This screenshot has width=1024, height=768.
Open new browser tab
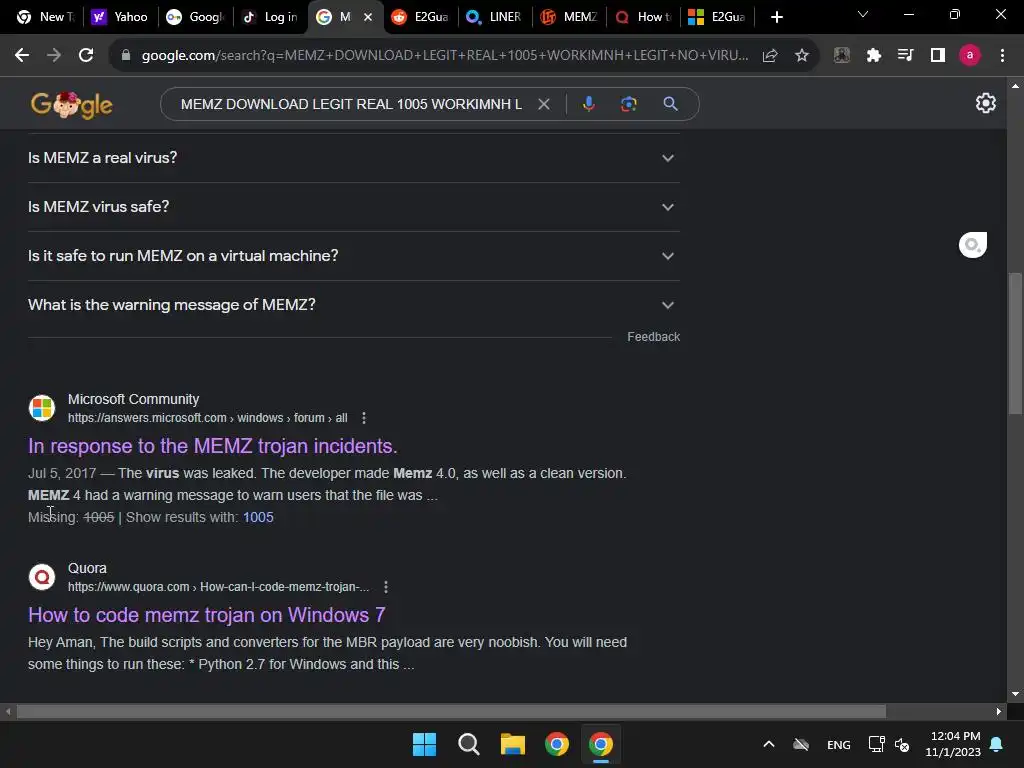point(776,17)
